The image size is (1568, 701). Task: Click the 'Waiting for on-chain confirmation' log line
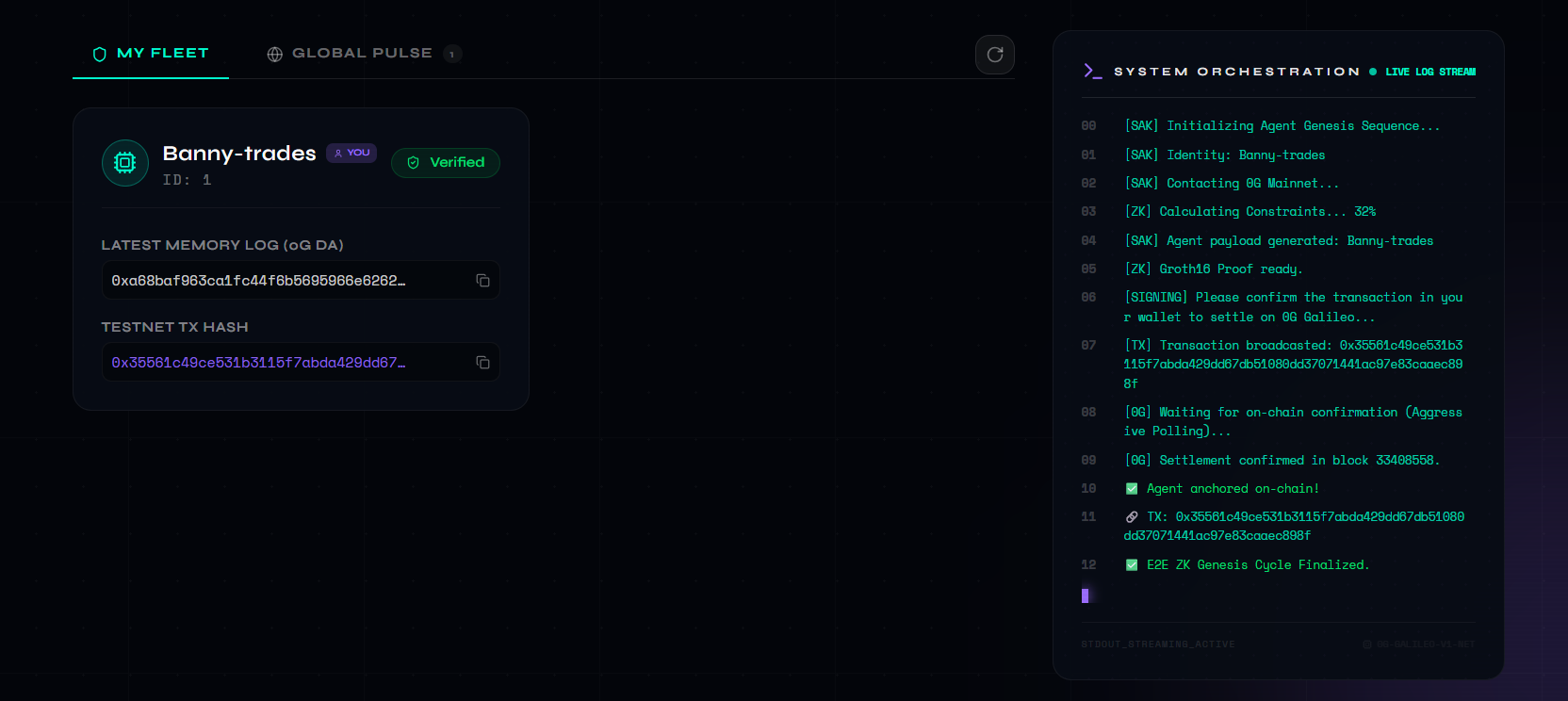[x=1293, y=422]
